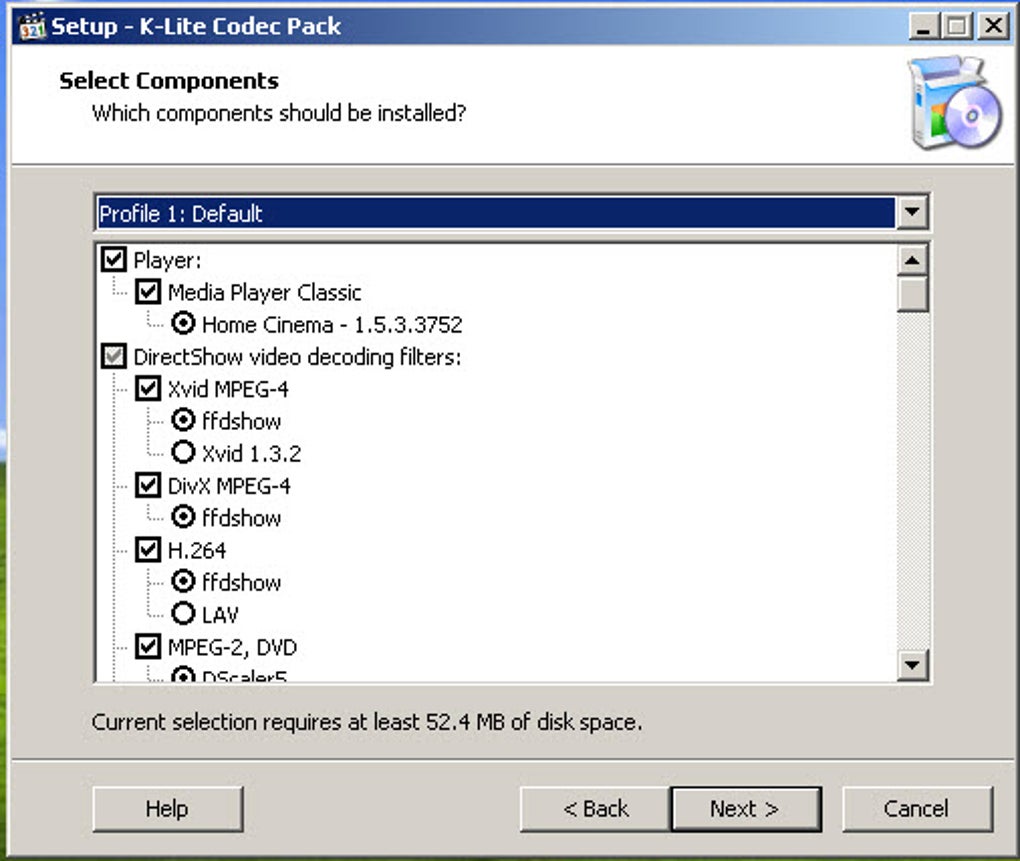
Task: Open Help for the setup
Action: click(x=168, y=809)
